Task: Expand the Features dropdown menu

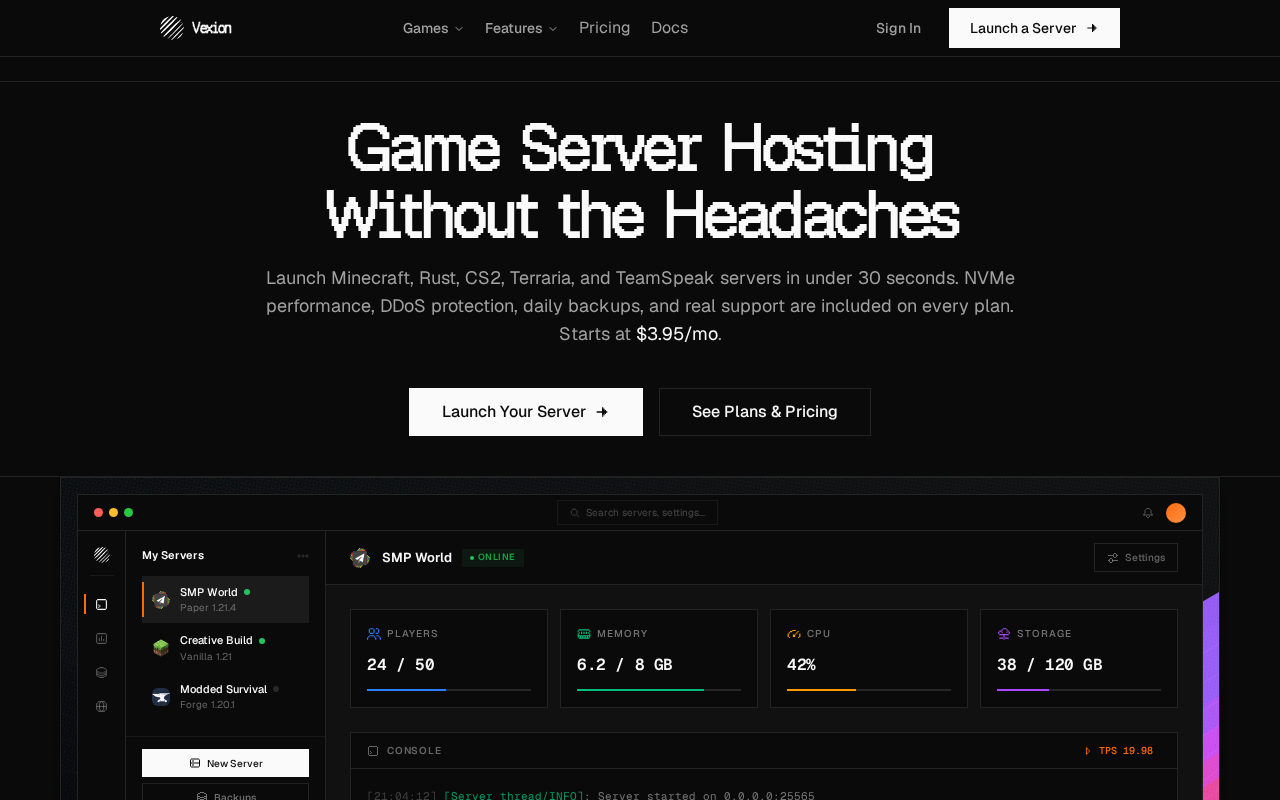Action: [521, 28]
